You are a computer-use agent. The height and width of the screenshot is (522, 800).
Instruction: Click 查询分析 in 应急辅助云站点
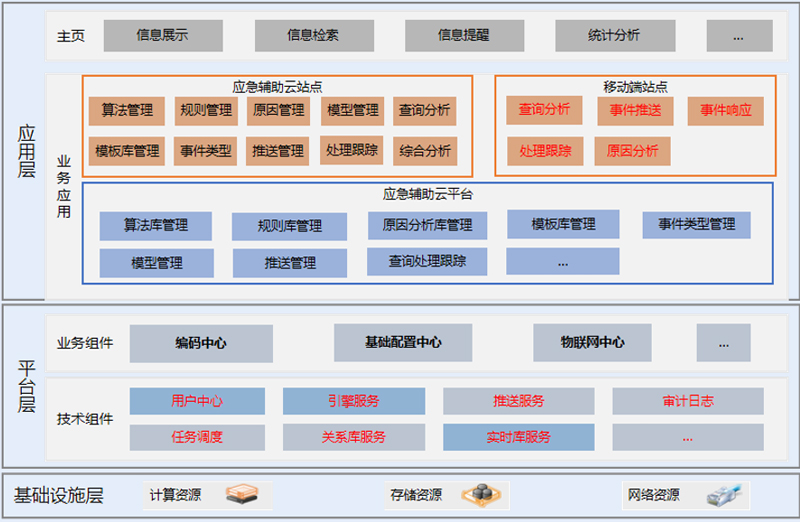pyautogui.click(x=424, y=111)
